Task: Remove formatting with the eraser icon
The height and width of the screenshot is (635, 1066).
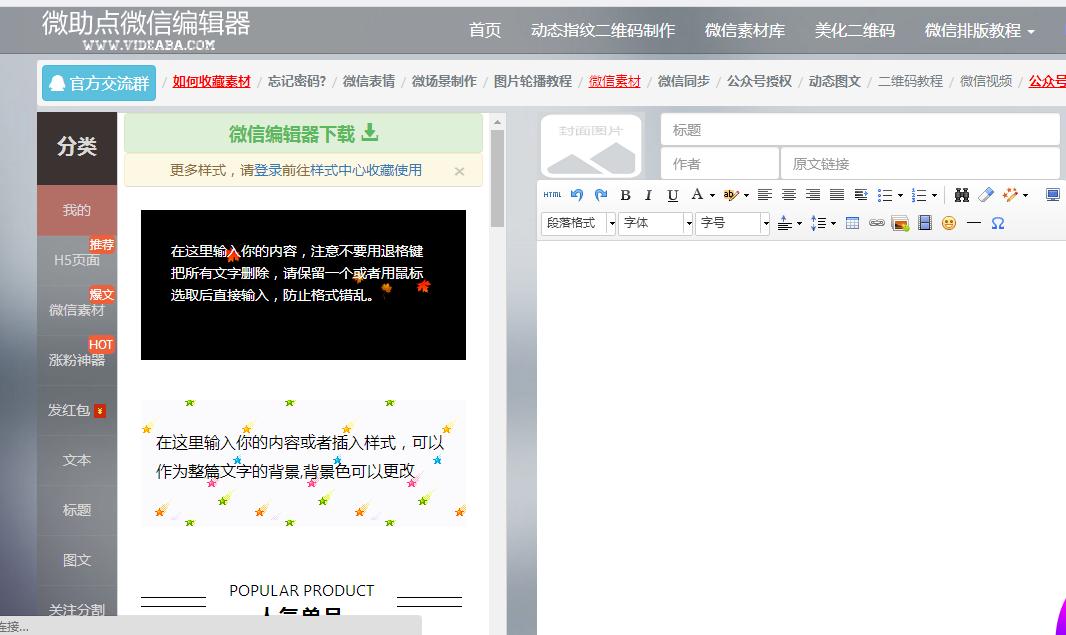Action: point(988,194)
